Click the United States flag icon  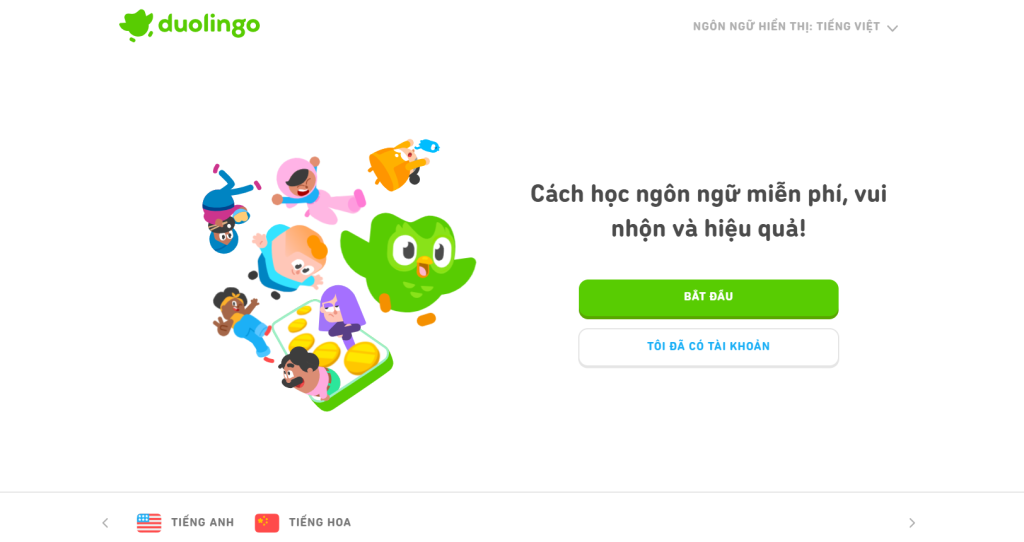click(149, 522)
